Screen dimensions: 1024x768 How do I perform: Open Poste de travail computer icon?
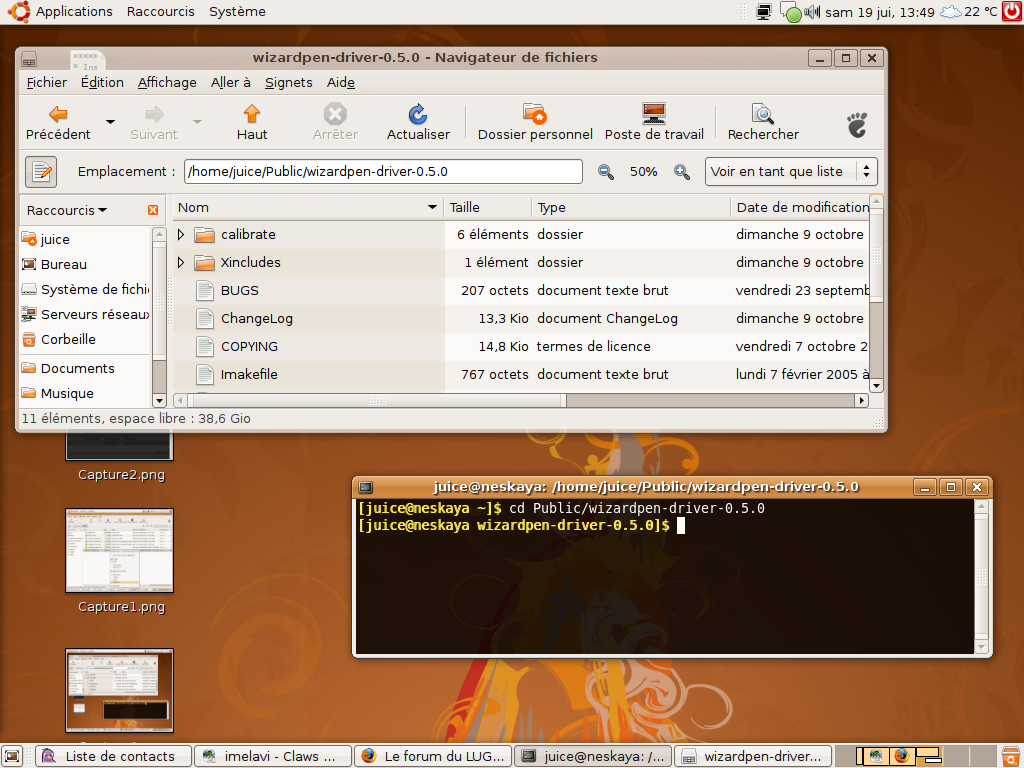tap(654, 114)
